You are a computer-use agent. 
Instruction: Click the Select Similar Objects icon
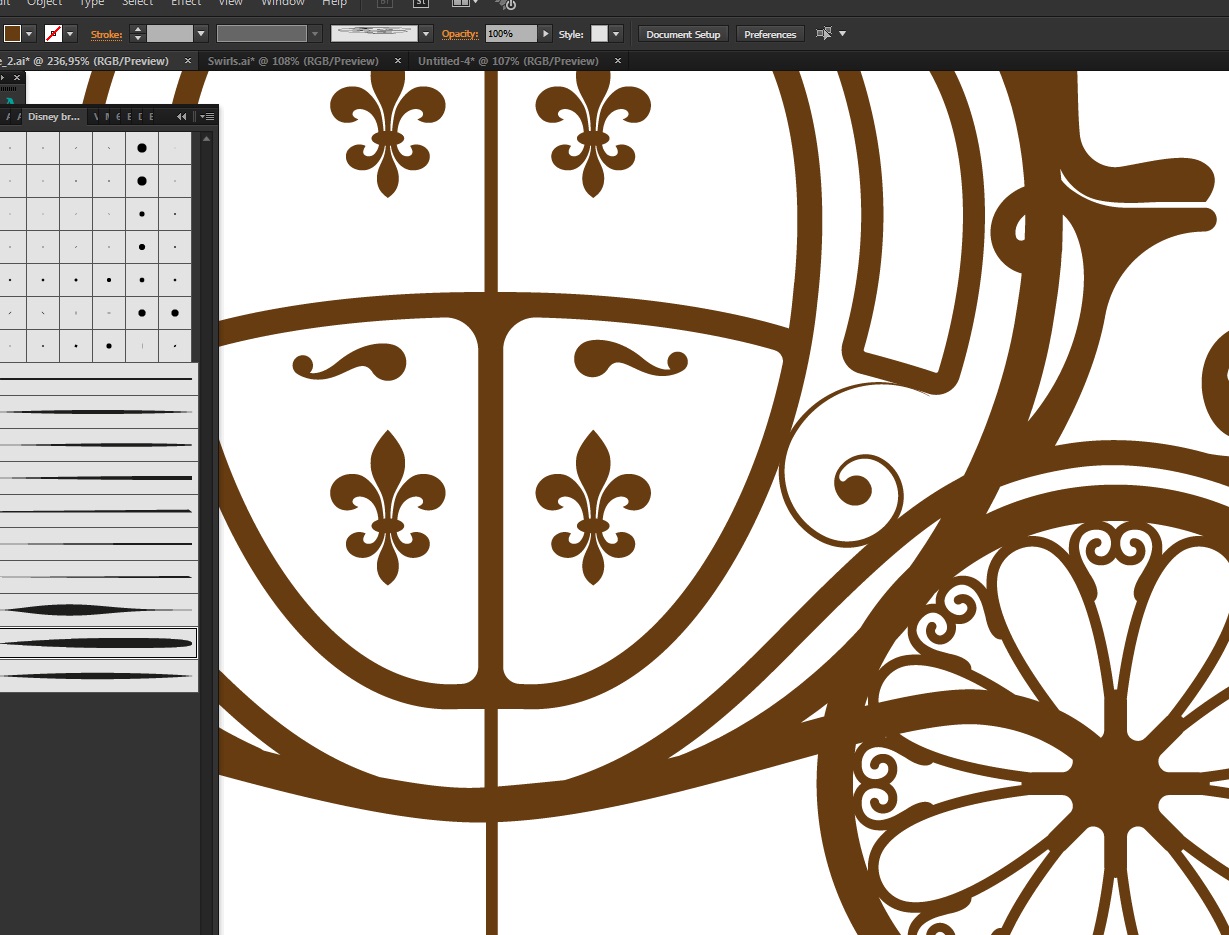coord(824,33)
